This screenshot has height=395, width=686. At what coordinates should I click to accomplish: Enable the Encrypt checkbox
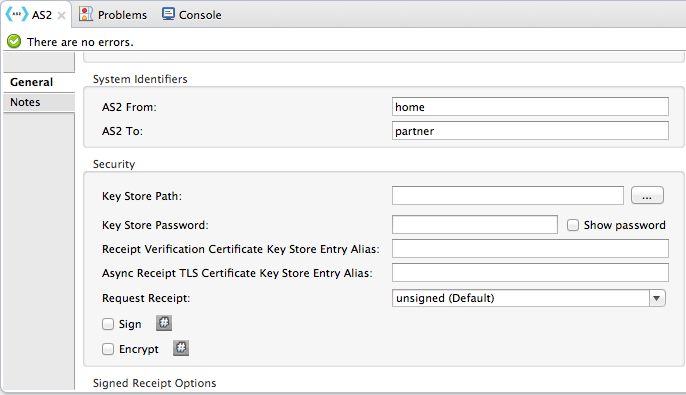108,349
